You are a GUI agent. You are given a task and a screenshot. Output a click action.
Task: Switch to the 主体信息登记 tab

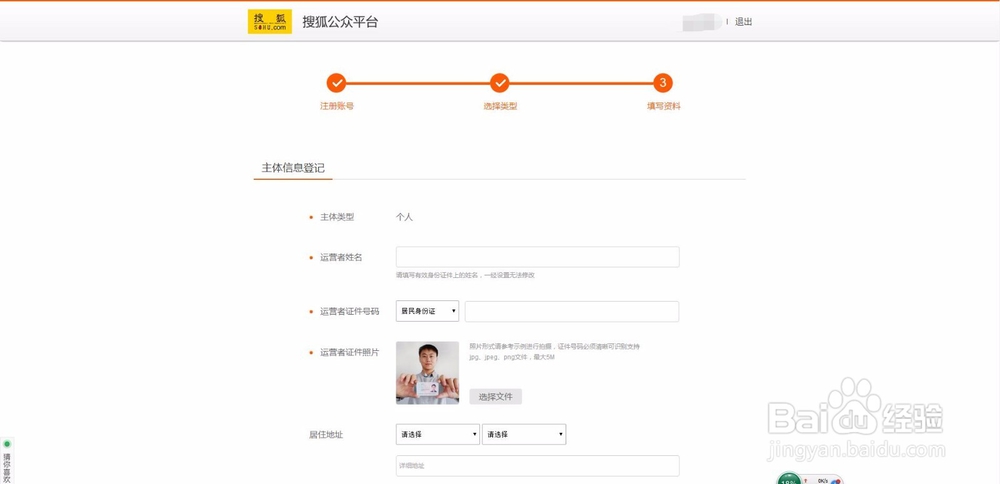pyautogui.click(x=293, y=168)
